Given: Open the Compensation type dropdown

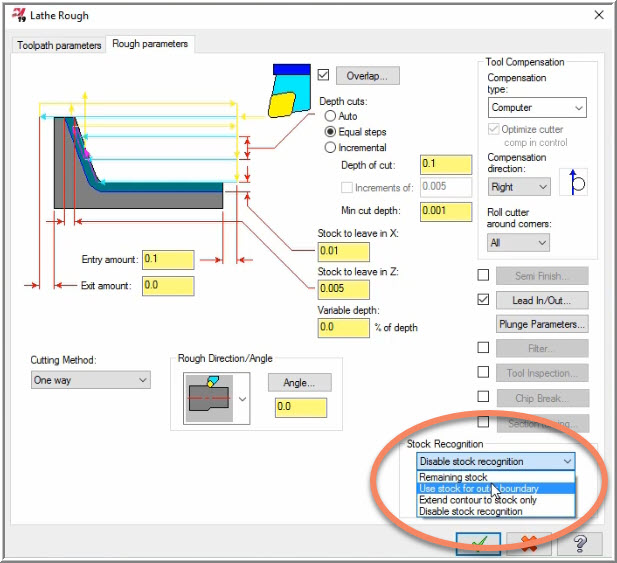Looking at the screenshot, I should coord(536,107).
